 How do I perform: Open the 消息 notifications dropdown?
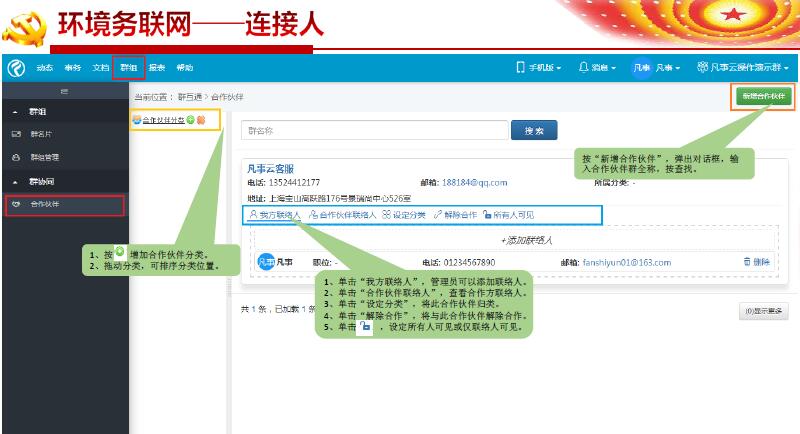point(597,68)
